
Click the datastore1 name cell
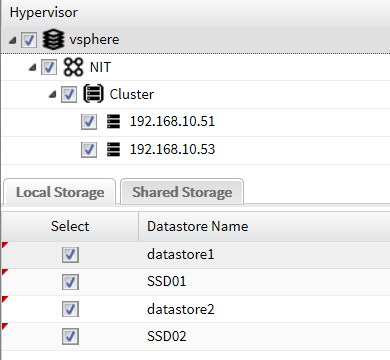264,255
